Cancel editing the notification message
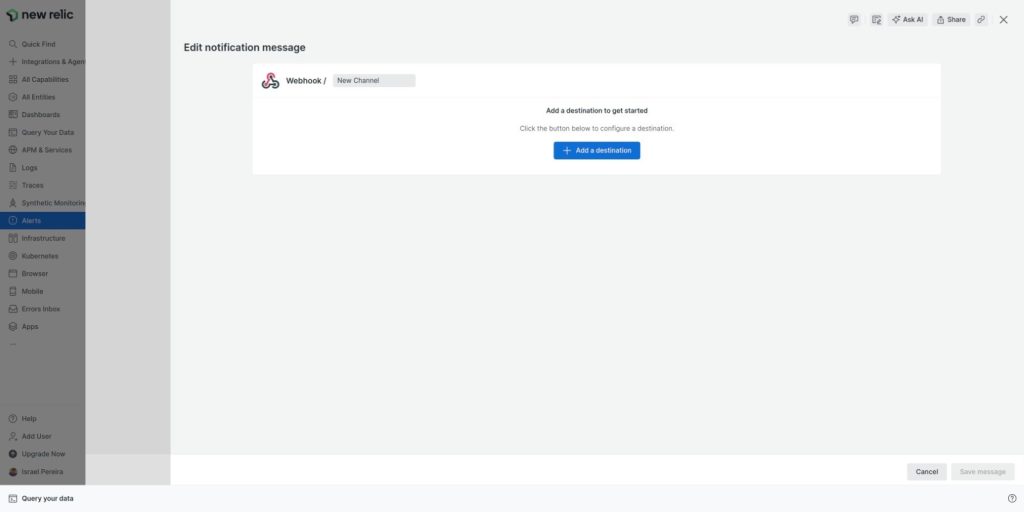This screenshot has width=1024, height=512. (926, 471)
